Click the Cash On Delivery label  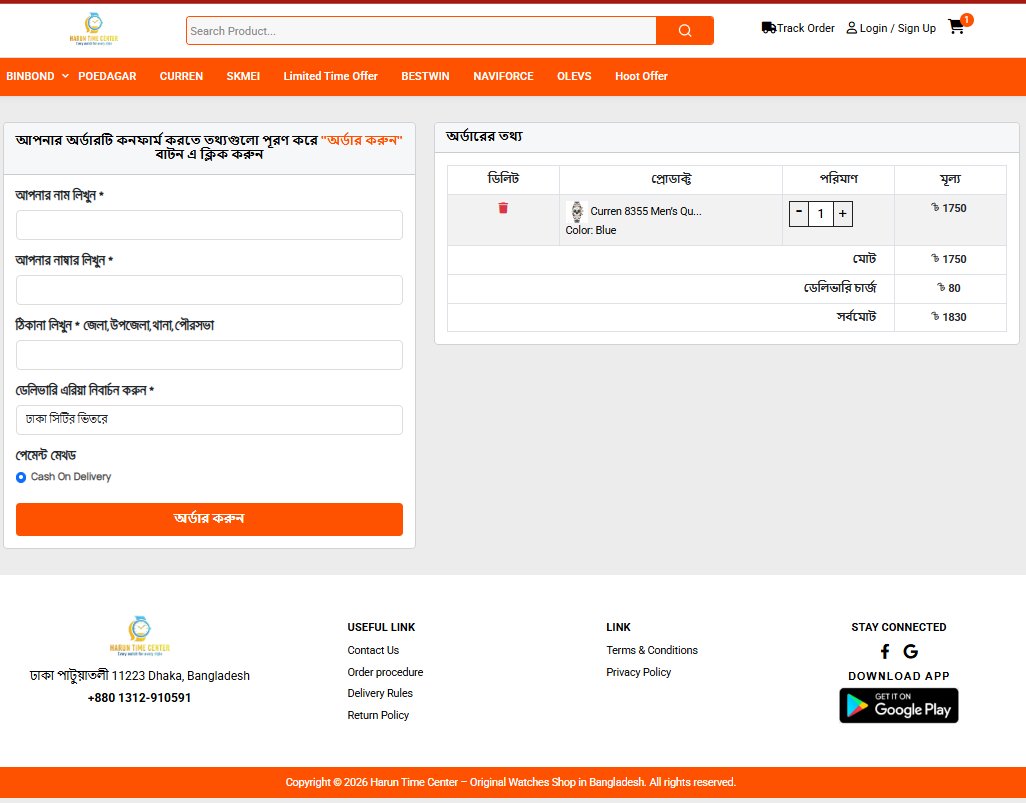[x=71, y=476]
